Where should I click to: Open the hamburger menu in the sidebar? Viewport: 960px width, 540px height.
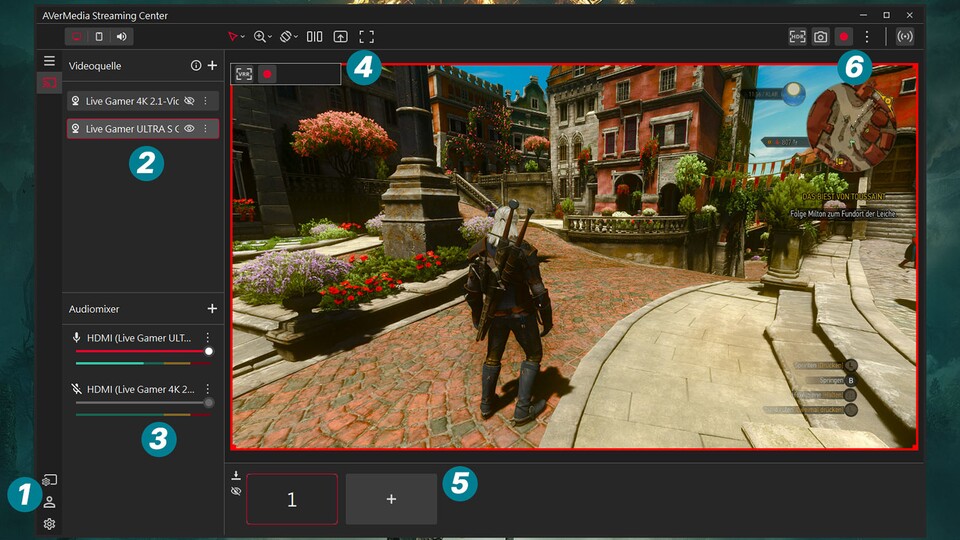pyautogui.click(x=49, y=61)
